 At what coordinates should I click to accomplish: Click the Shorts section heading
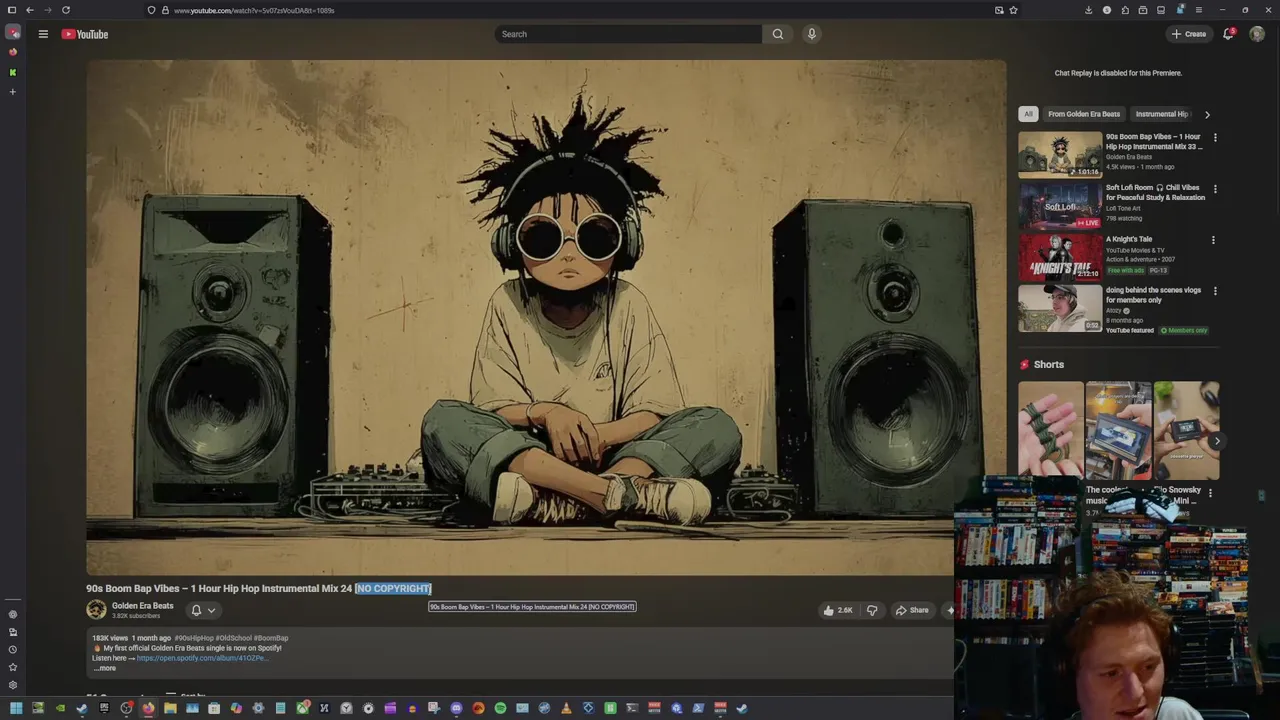1049,365
